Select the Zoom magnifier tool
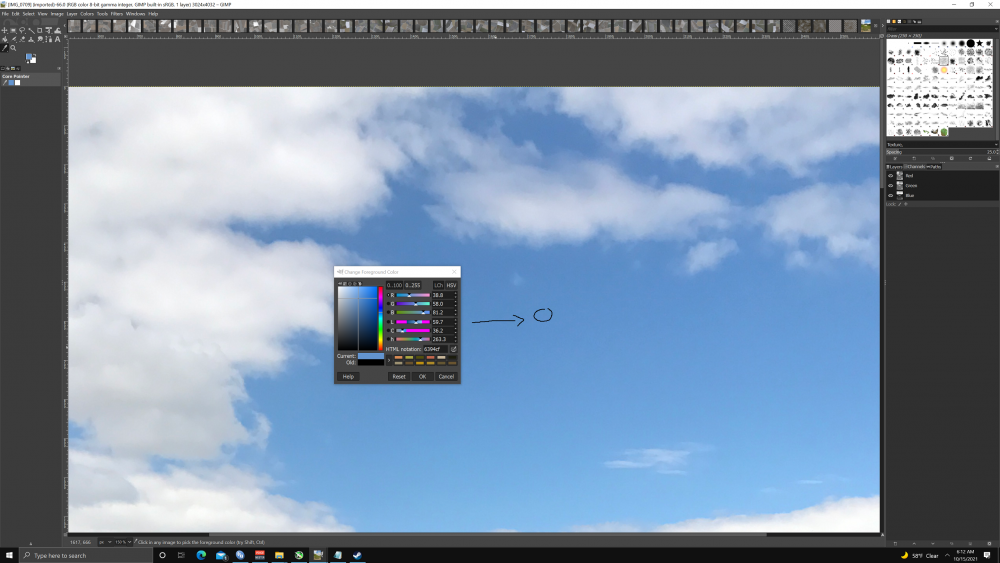The image size is (1000, 563). click(13, 48)
